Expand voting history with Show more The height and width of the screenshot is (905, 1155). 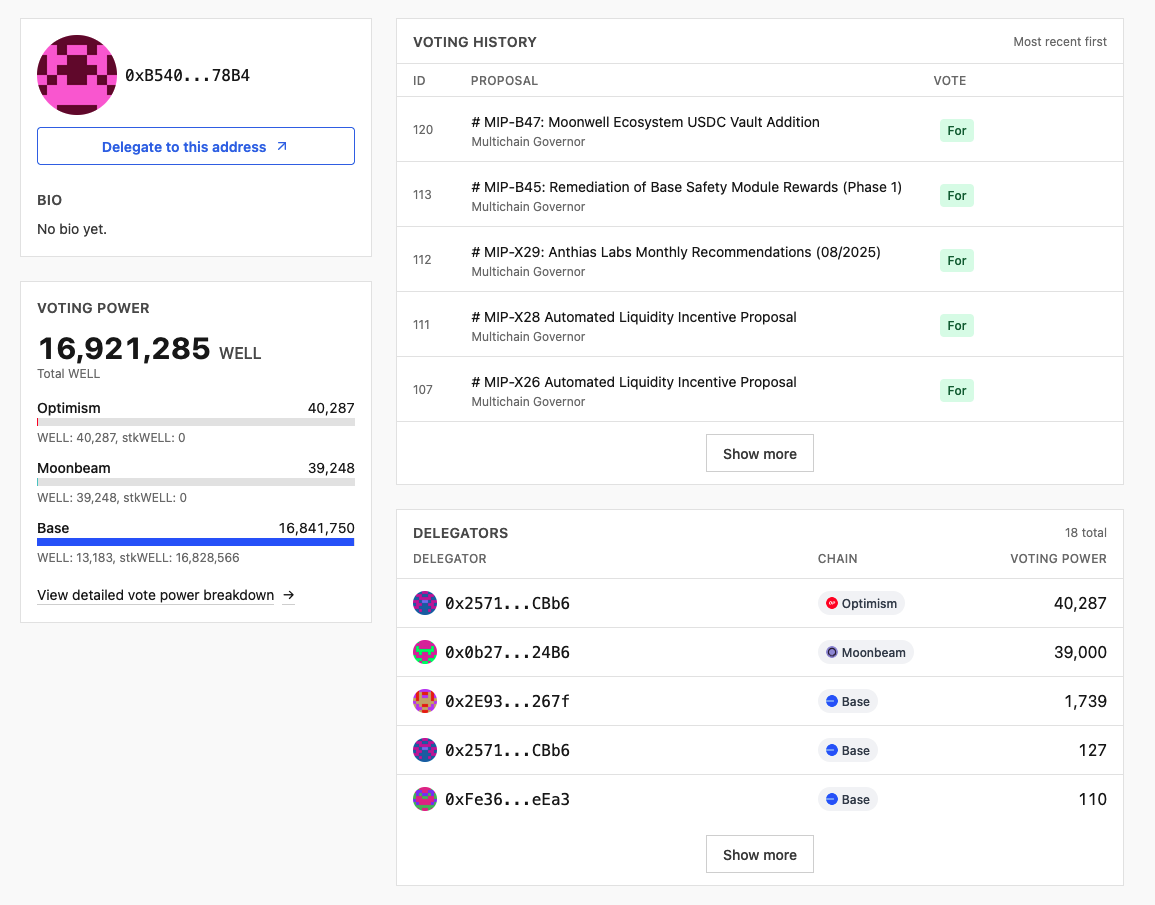759,453
